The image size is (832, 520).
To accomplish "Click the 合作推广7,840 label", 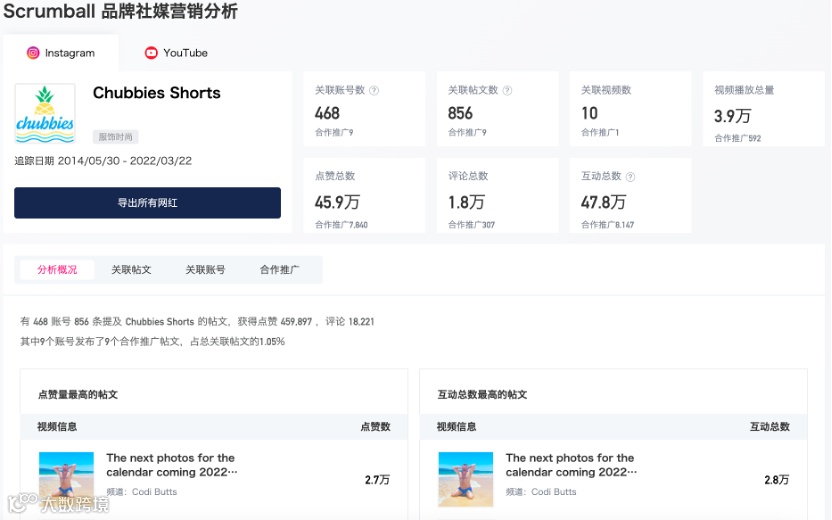I will tap(341, 225).
